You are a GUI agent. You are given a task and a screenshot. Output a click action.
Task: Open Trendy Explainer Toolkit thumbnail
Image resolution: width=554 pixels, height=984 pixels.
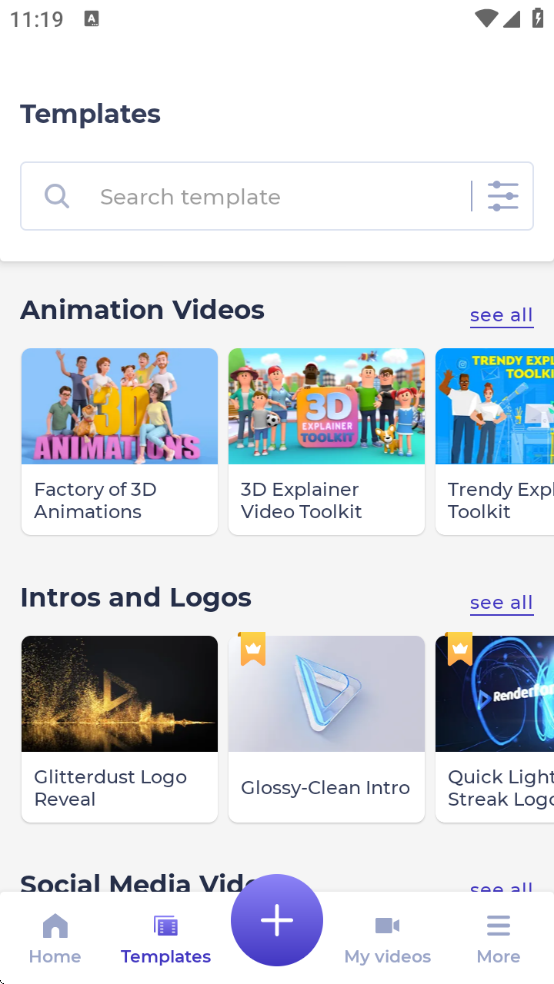[x=494, y=406]
